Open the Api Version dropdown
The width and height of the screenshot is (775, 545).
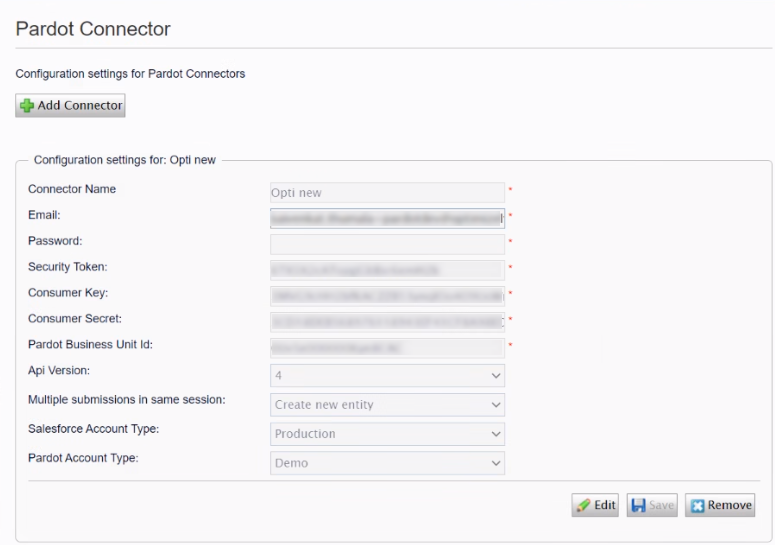[388, 376]
